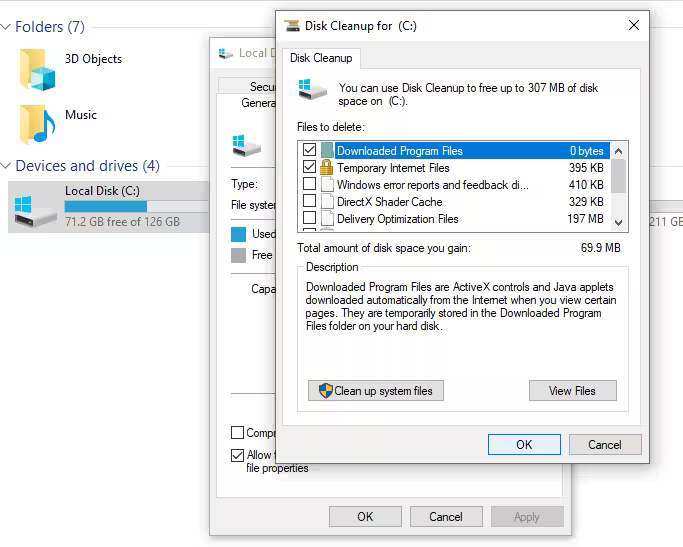Click the View Files button
This screenshot has width=683, height=547.
pyautogui.click(x=573, y=391)
